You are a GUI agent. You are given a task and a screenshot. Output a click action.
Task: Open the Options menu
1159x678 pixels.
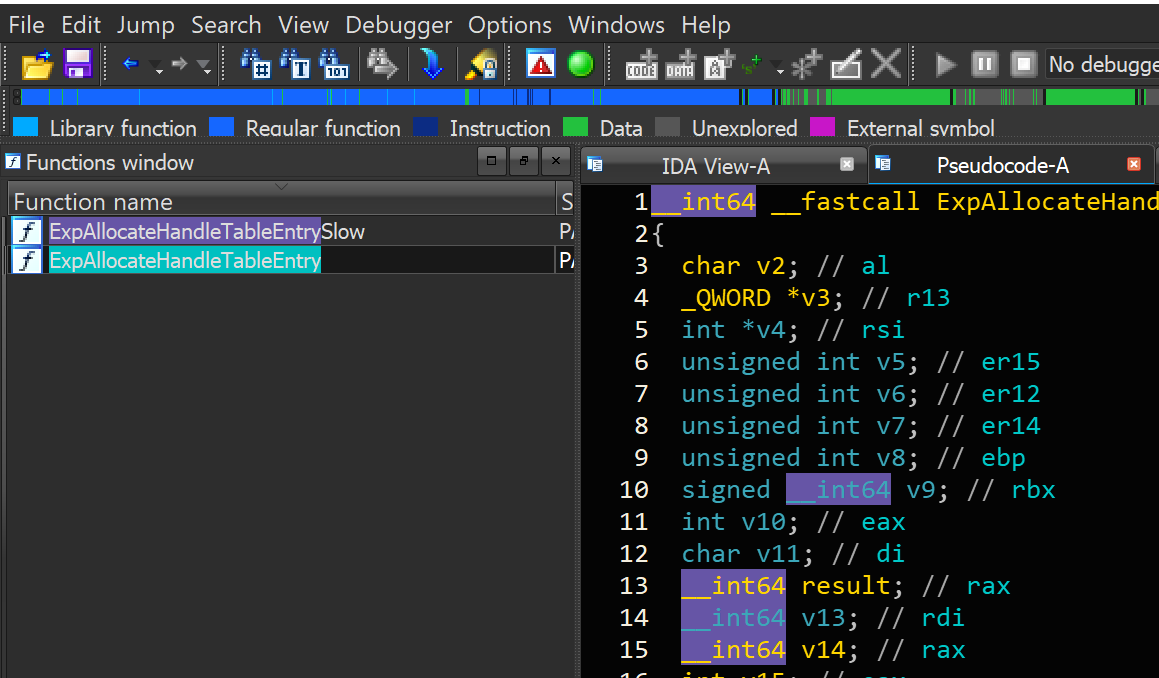[x=509, y=25]
